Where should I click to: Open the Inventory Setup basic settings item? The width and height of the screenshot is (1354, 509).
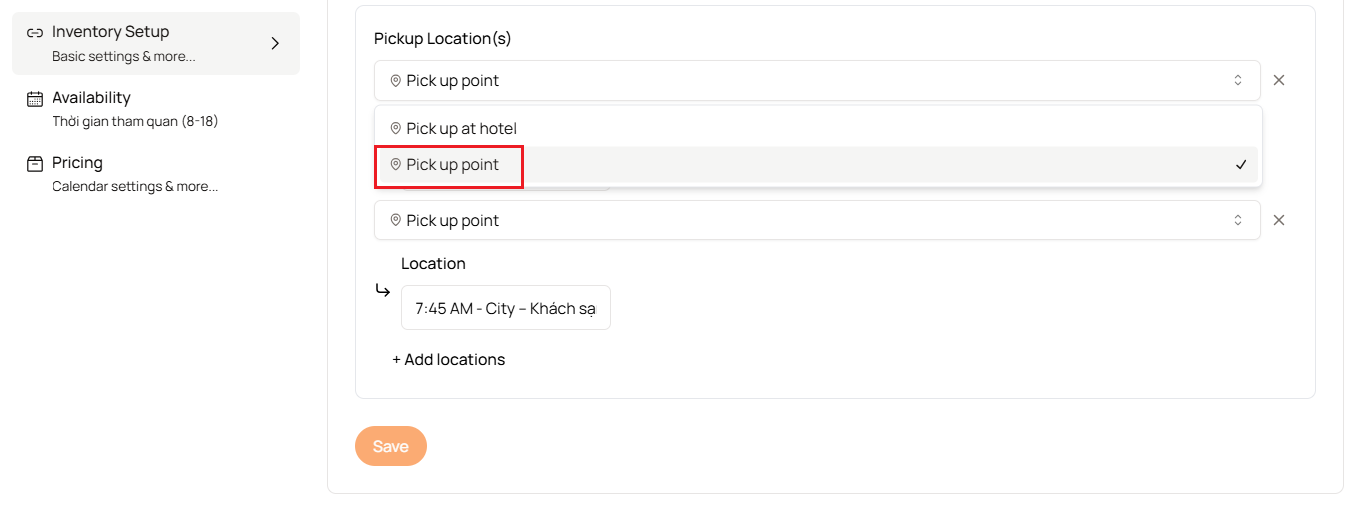[x=156, y=43]
